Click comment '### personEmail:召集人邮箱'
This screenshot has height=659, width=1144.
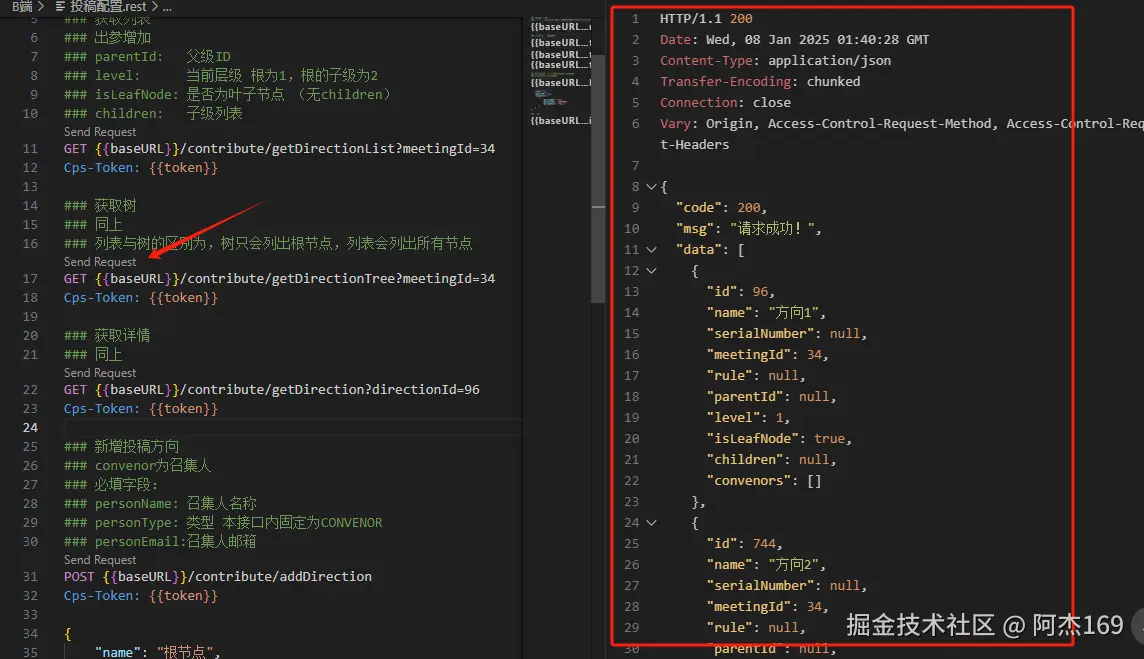(x=160, y=541)
